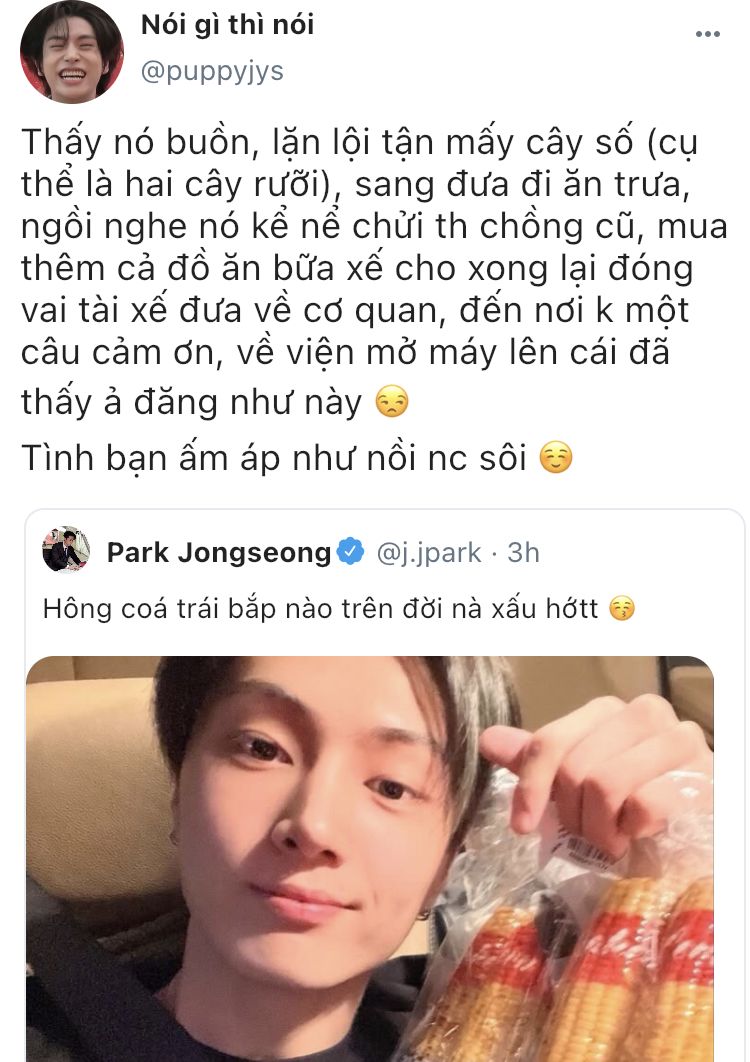Open the @j.jpark handle
Screen dimensions: 750x1062
coord(428,553)
